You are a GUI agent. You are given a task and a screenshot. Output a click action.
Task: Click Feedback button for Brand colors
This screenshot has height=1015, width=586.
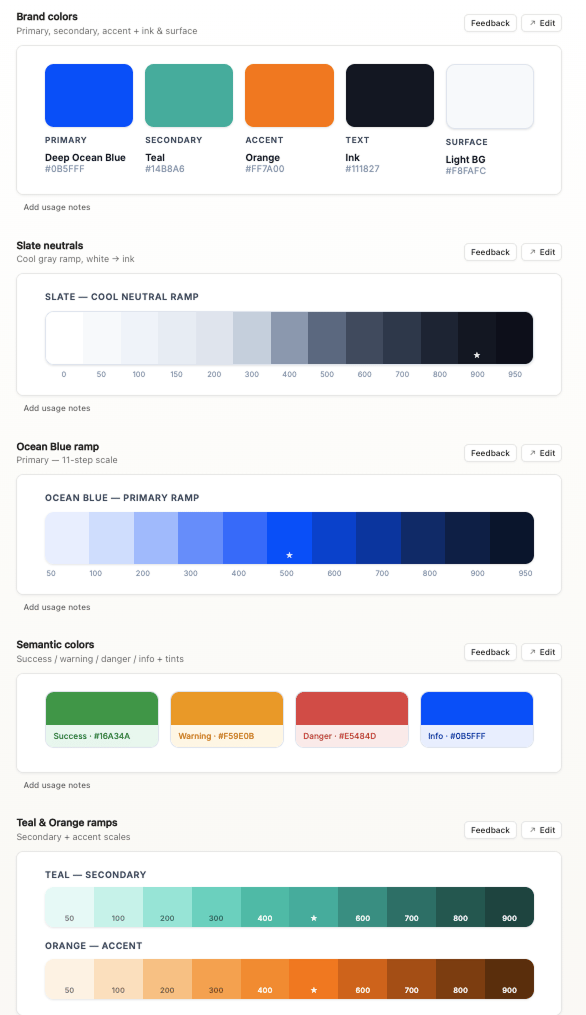point(490,23)
